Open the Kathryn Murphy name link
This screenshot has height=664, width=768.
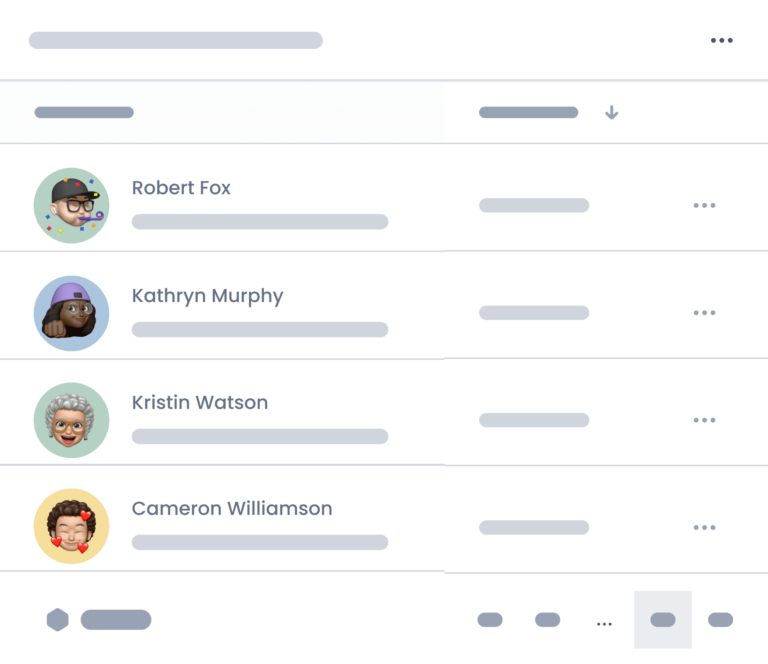[207, 296]
